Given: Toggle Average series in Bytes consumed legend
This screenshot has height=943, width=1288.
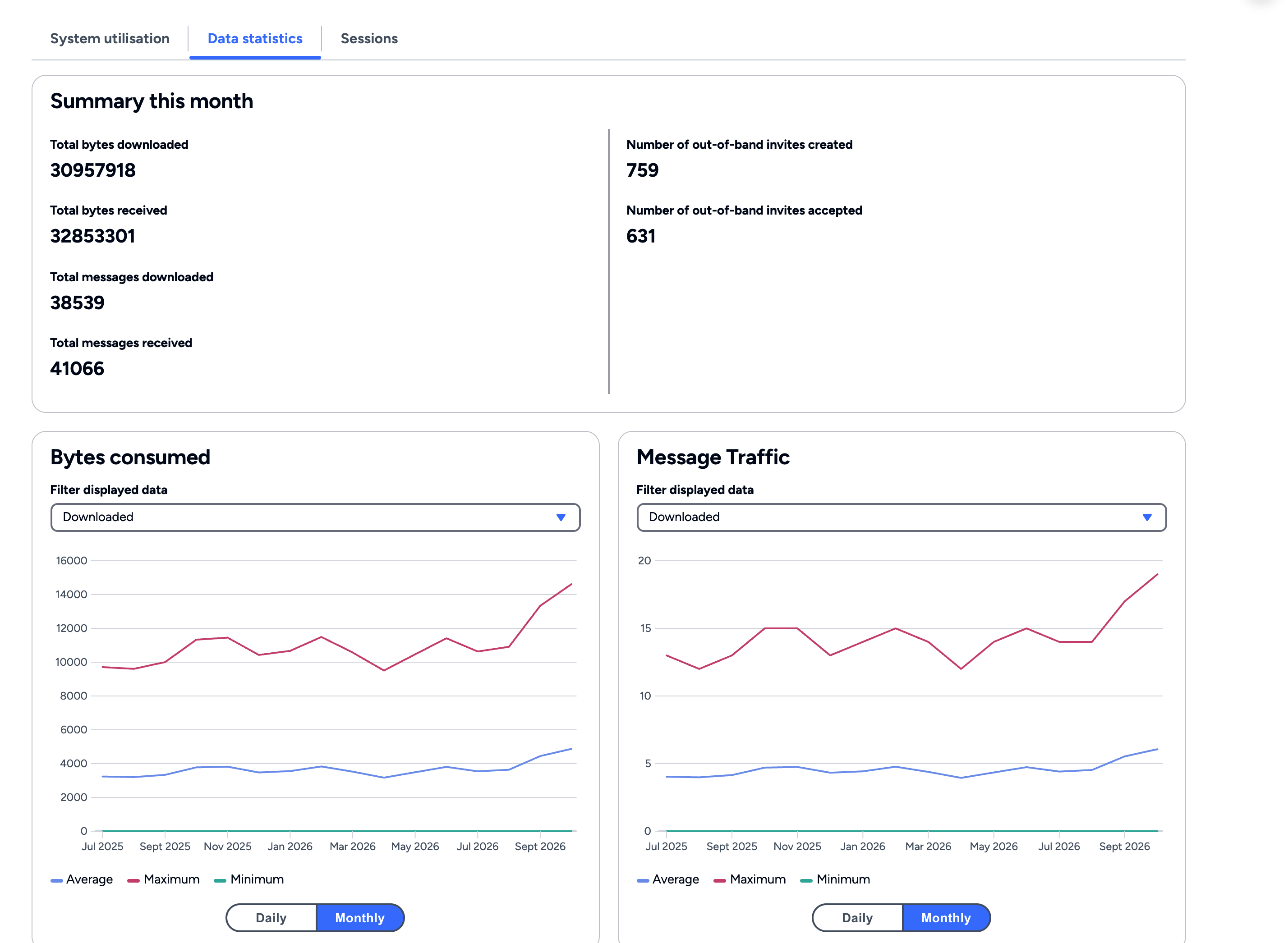Looking at the screenshot, I should tap(82, 879).
